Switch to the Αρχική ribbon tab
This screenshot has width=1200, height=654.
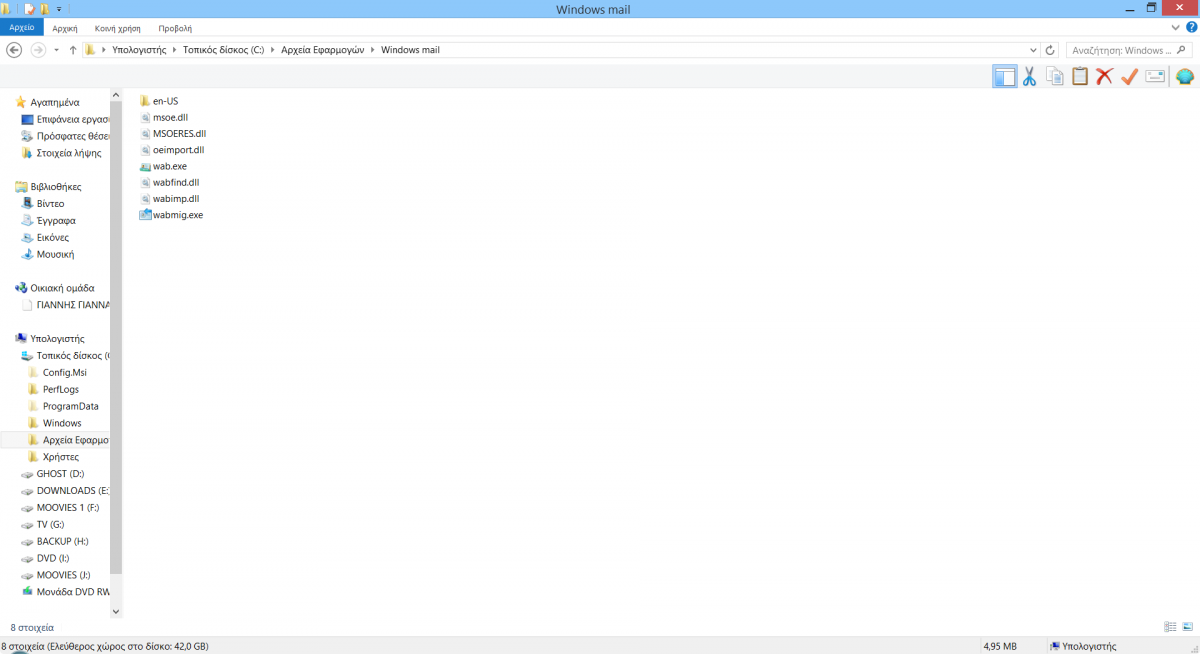click(65, 29)
